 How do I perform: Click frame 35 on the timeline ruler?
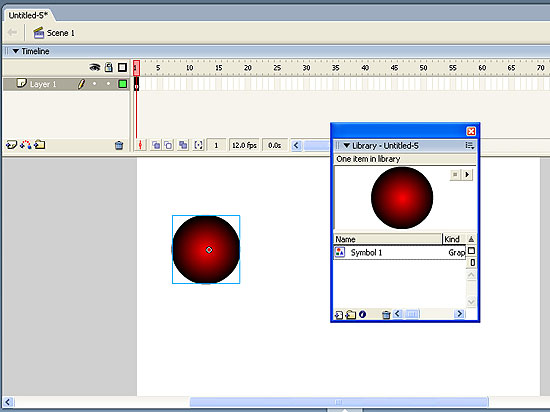336,68
